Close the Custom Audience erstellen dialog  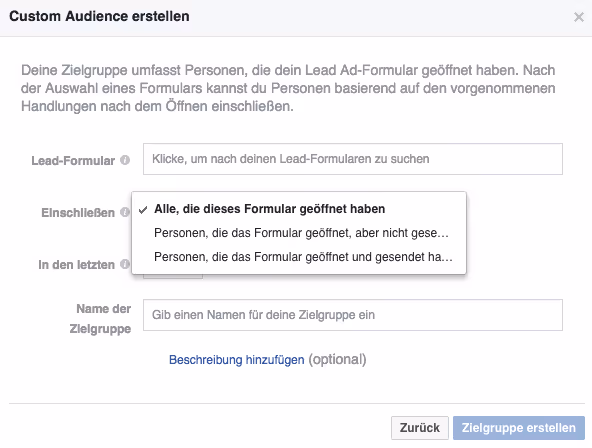(x=578, y=17)
